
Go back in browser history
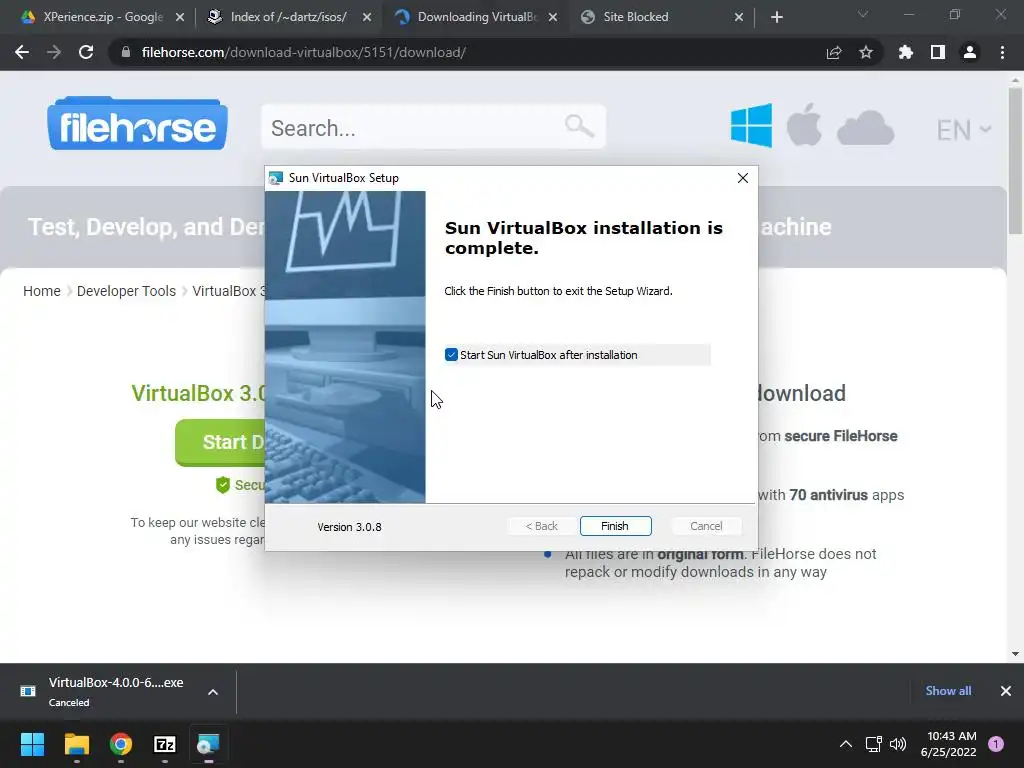(x=22, y=52)
